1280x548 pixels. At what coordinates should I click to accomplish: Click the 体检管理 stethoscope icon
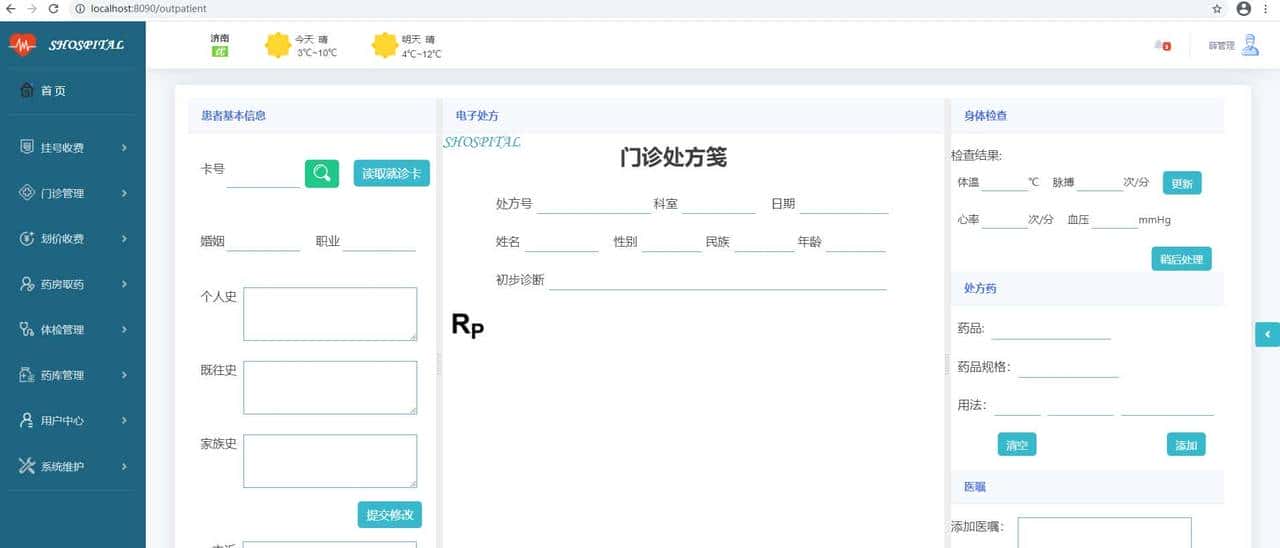click(x=27, y=330)
